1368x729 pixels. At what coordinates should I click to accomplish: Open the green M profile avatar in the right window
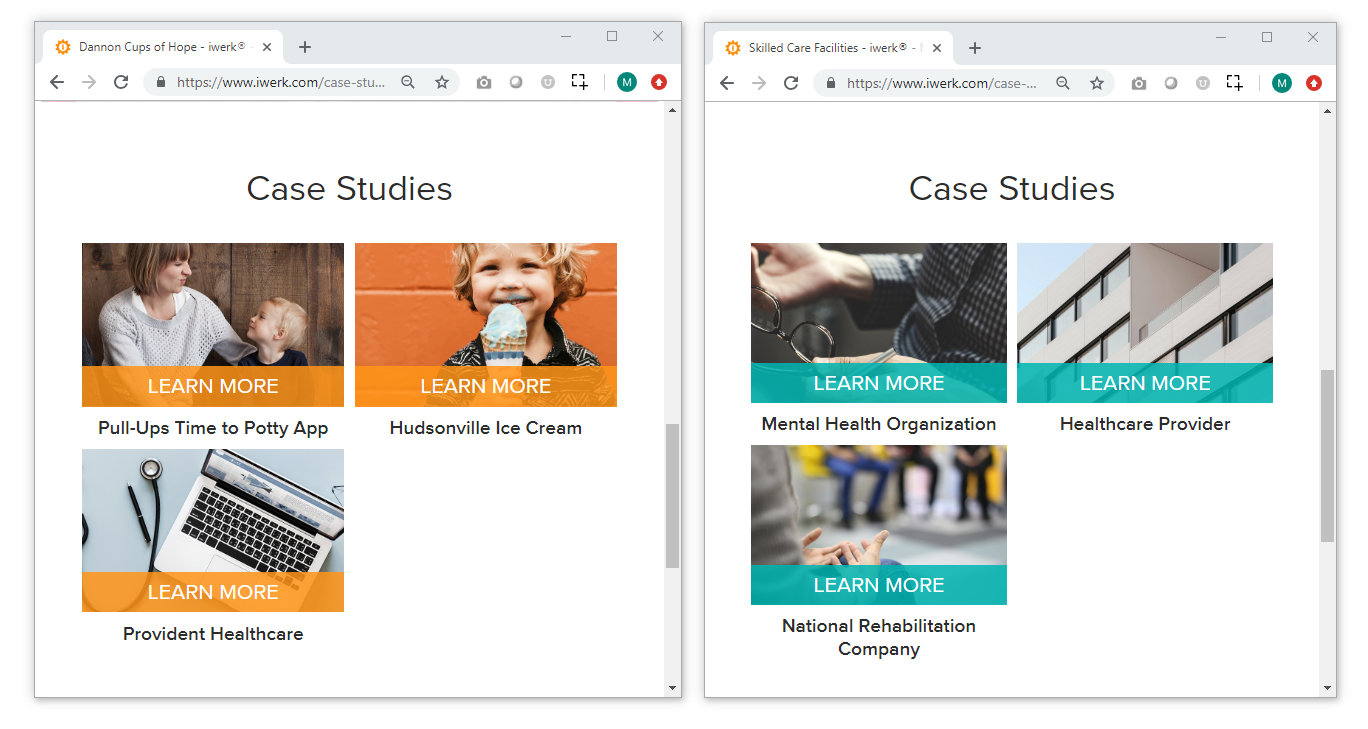pos(1282,83)
